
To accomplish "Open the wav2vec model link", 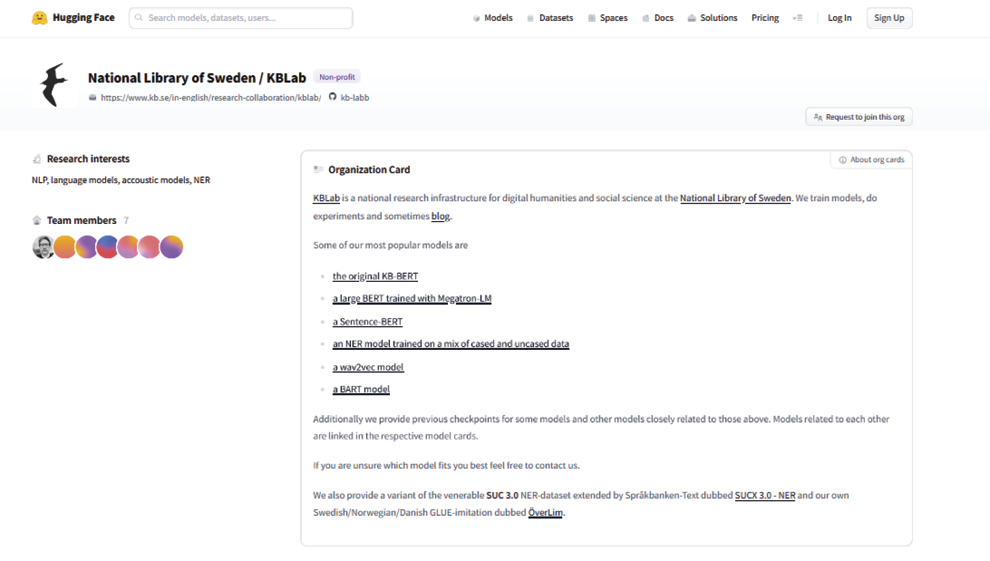I will point(368,367).
